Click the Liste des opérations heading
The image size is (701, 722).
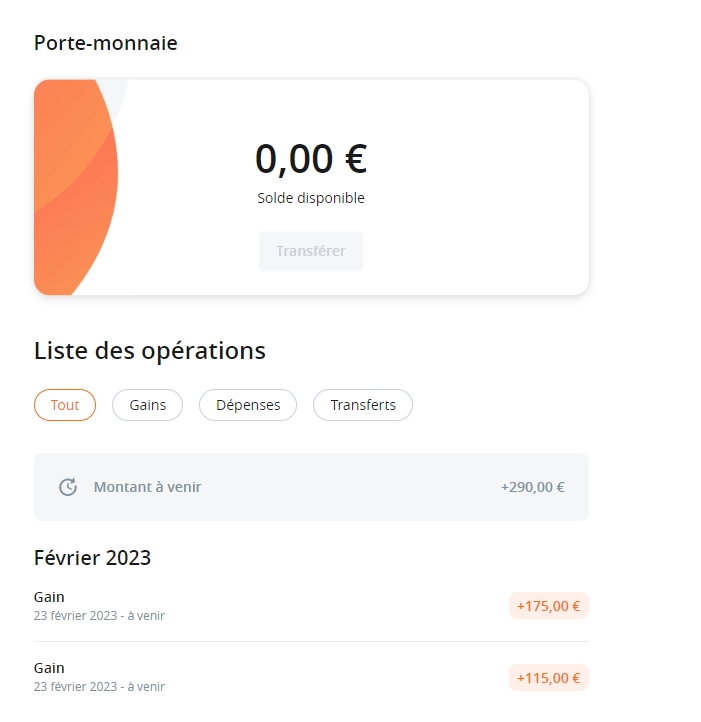point(150,351)
